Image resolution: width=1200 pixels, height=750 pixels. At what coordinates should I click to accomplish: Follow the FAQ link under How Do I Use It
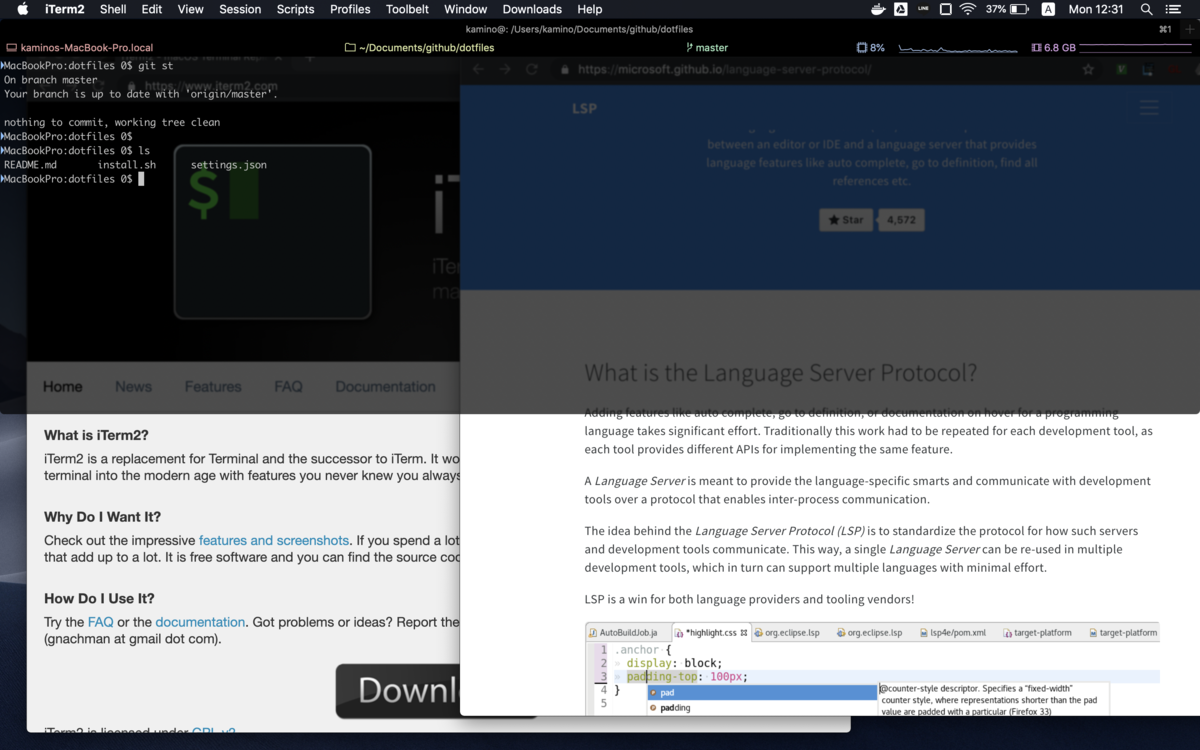coord(100,622)
